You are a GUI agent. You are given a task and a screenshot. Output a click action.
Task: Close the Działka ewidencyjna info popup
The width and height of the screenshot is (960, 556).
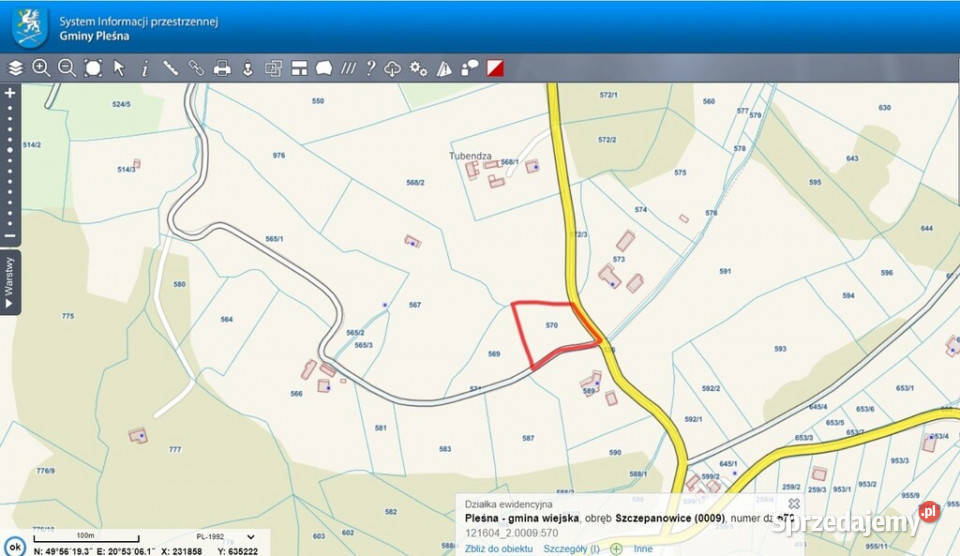(x=793, y=503)
